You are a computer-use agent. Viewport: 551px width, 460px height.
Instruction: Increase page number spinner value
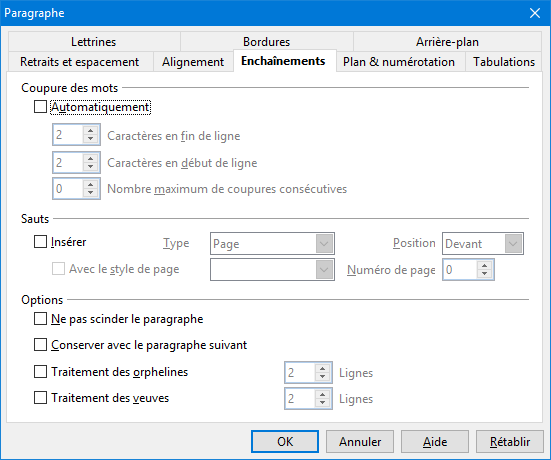click(x=485, y=266)
